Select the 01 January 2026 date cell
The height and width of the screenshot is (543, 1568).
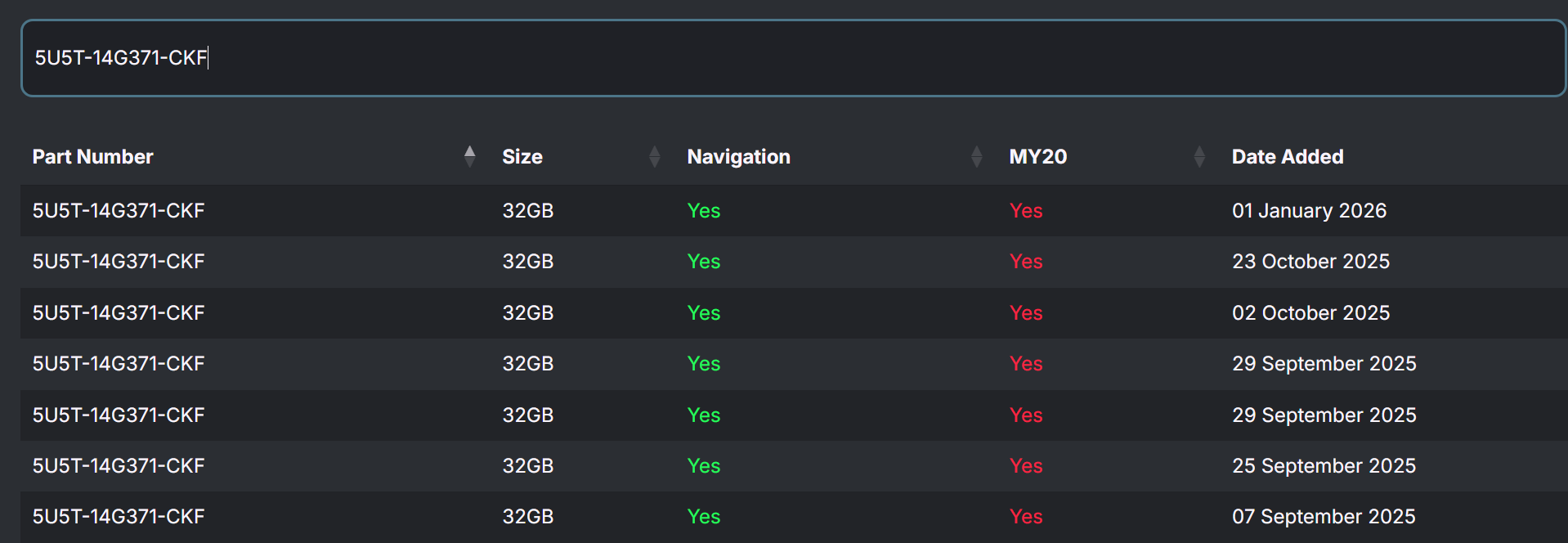tap(1308, 210)
